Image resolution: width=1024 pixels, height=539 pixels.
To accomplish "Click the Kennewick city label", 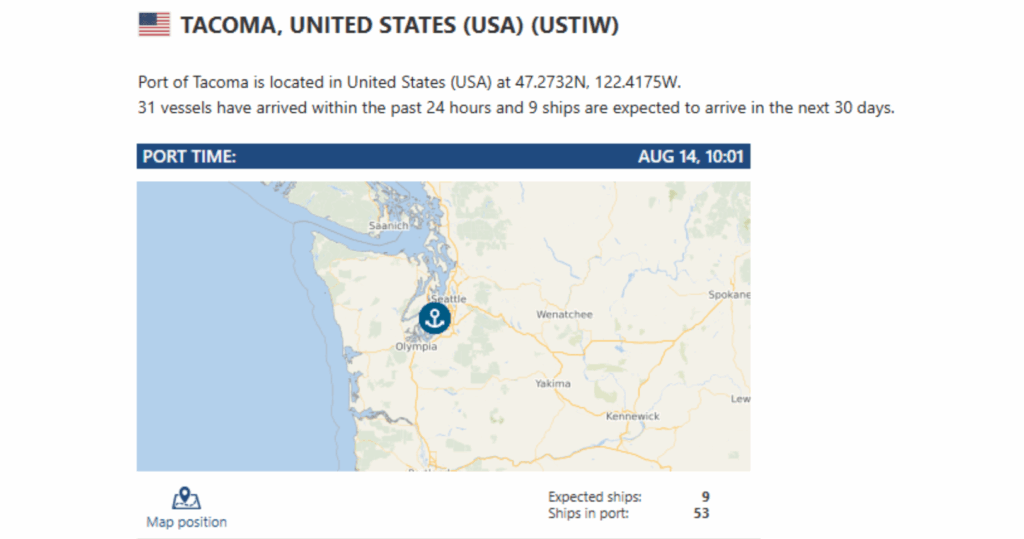I will (x=632, y=416).
